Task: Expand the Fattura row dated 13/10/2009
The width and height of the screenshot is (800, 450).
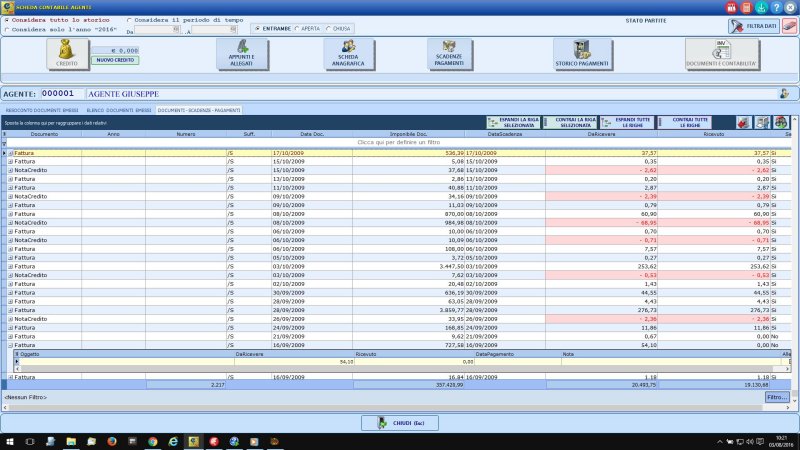Action: pos(10,179)
